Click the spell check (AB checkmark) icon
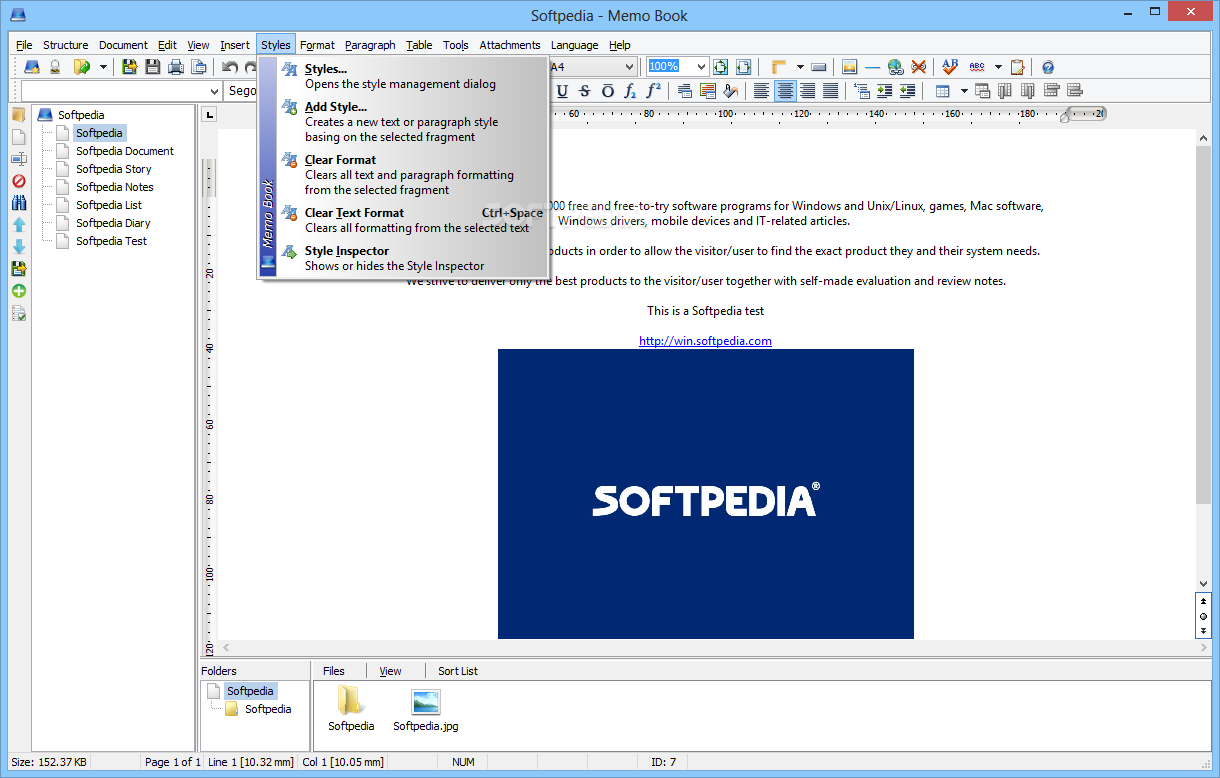Viewport: 1220px width, 778px height. click(950, 67)
